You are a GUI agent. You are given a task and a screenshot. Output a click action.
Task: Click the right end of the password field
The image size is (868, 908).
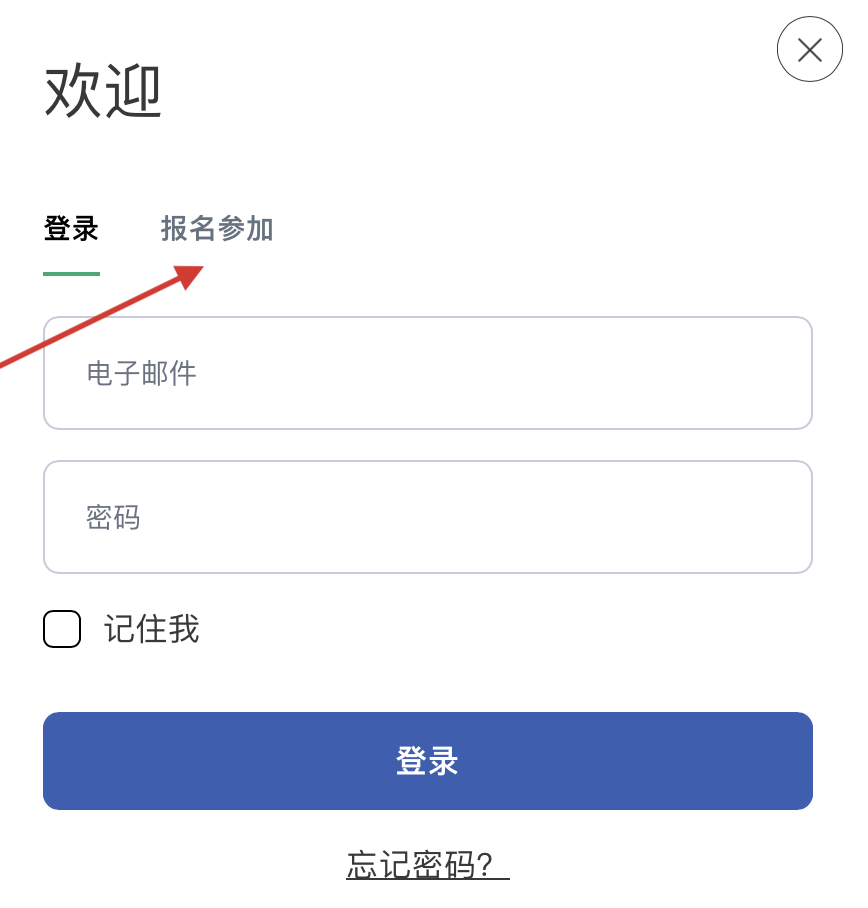click(x=770, y=517)
